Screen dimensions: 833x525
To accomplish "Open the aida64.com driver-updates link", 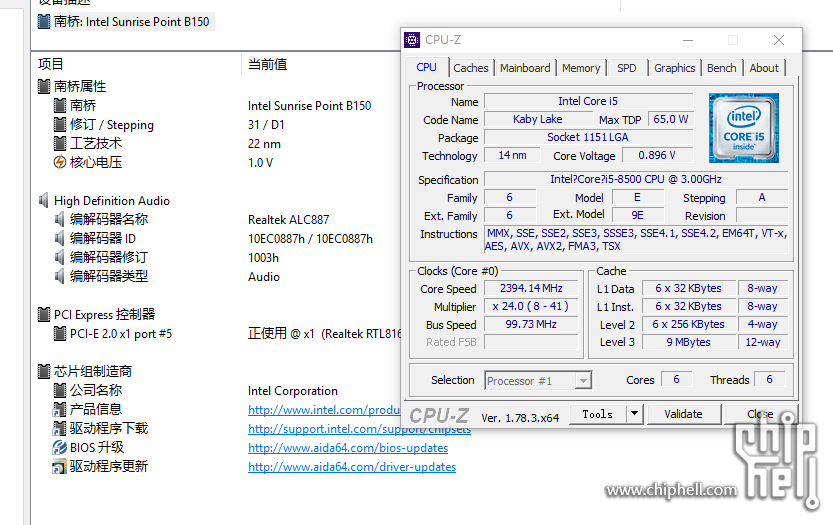I will [352, 467].
